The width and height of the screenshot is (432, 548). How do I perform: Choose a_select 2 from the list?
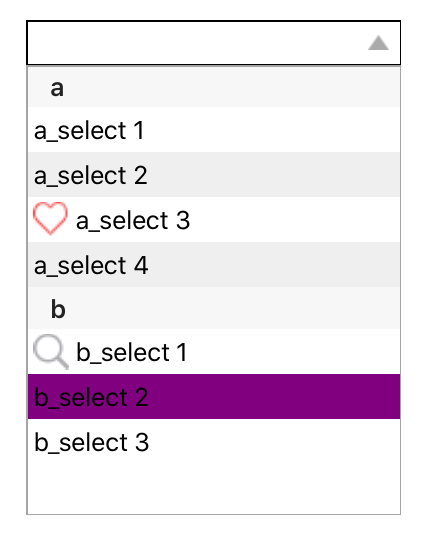[214, 175]
